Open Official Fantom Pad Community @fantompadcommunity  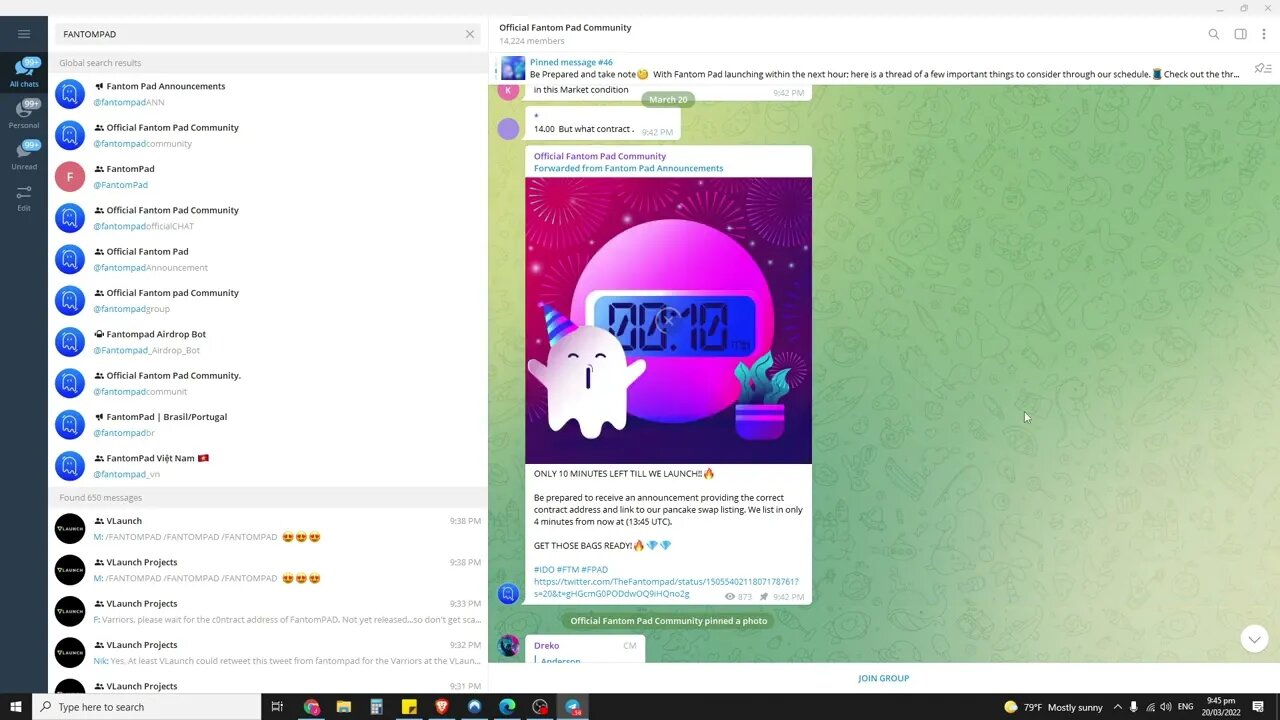268,135
